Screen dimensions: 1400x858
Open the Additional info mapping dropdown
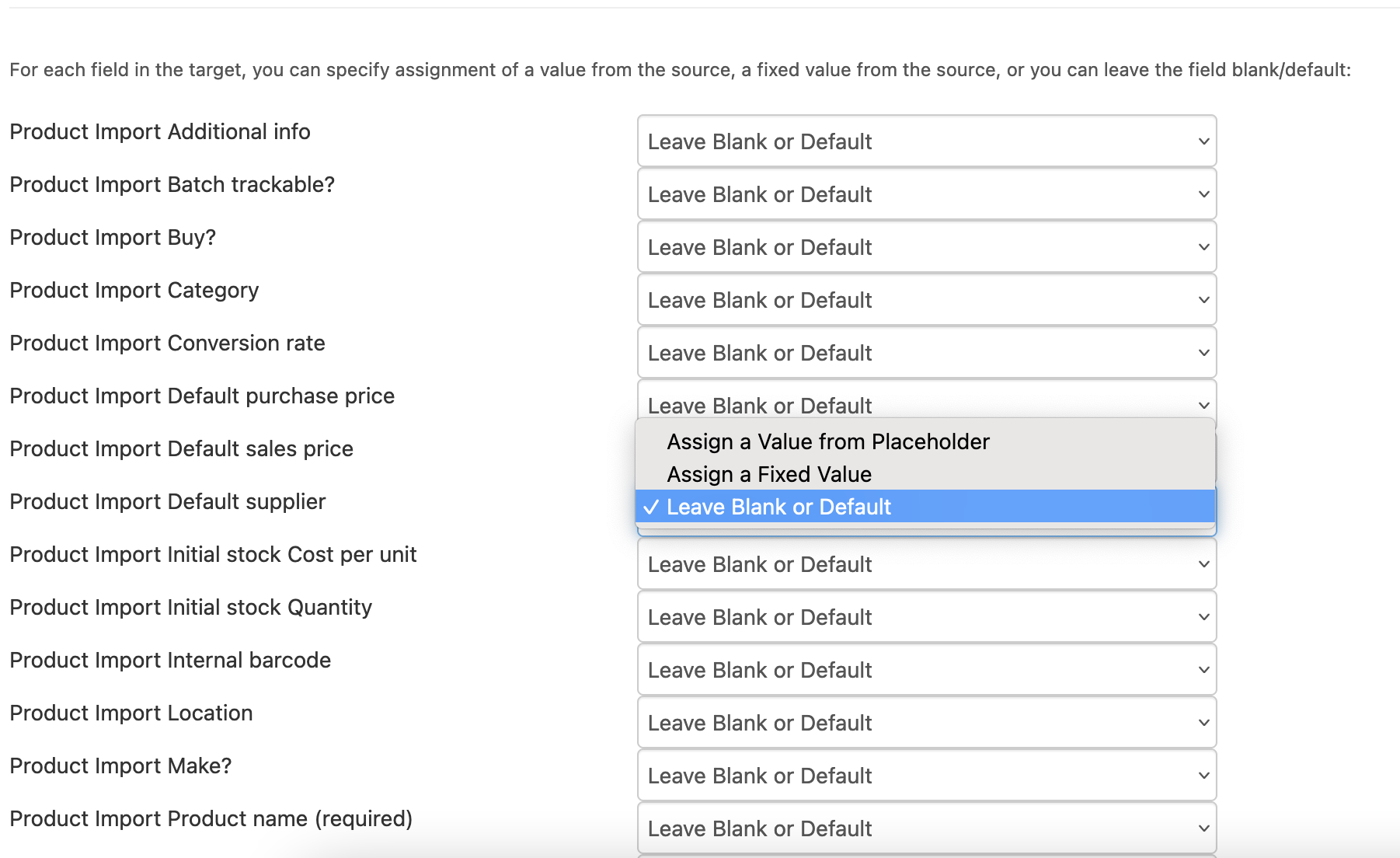[x=926, y=141]
